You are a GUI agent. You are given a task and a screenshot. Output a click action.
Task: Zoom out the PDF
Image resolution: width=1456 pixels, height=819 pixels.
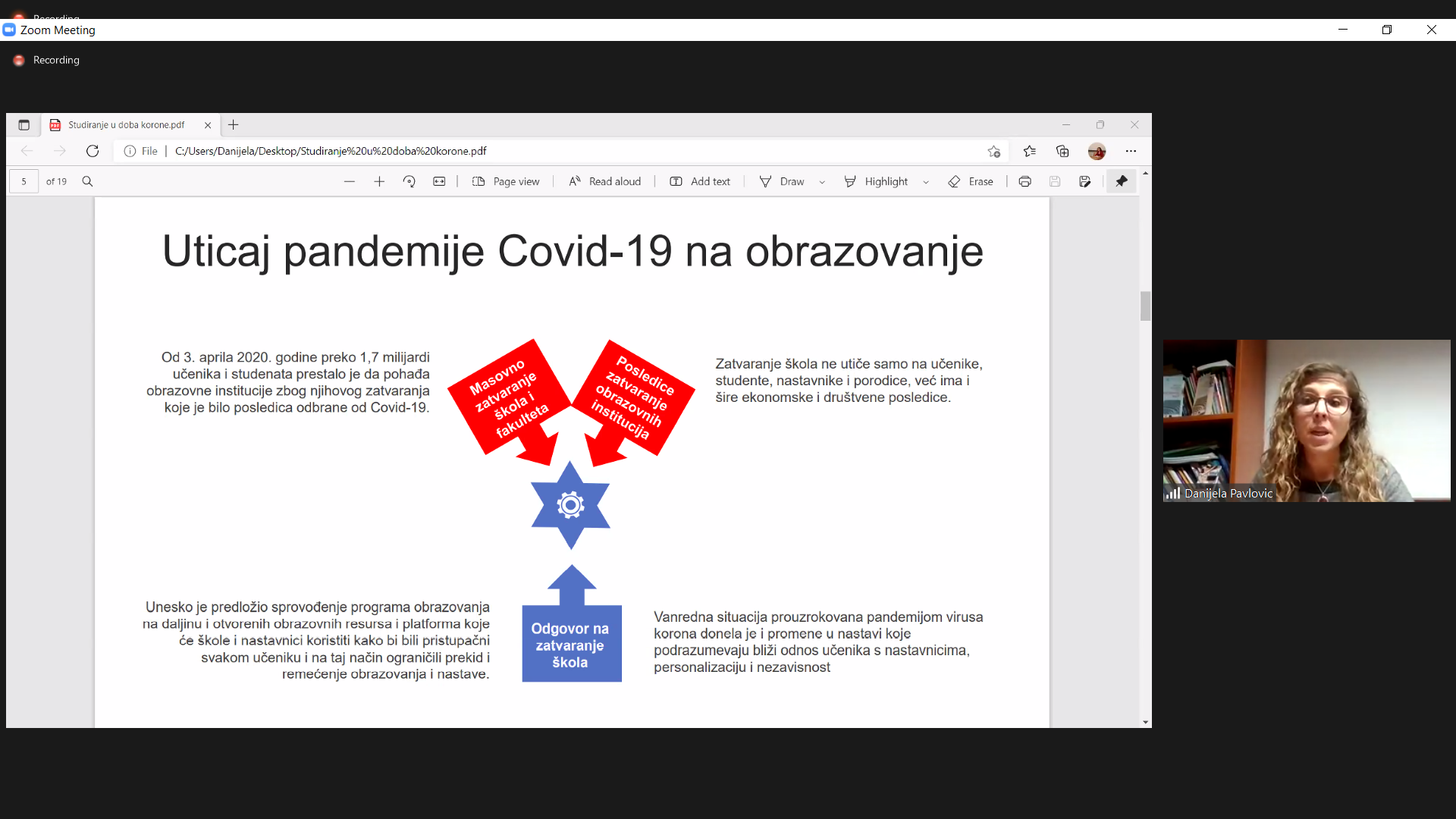(x=350, y=181)
